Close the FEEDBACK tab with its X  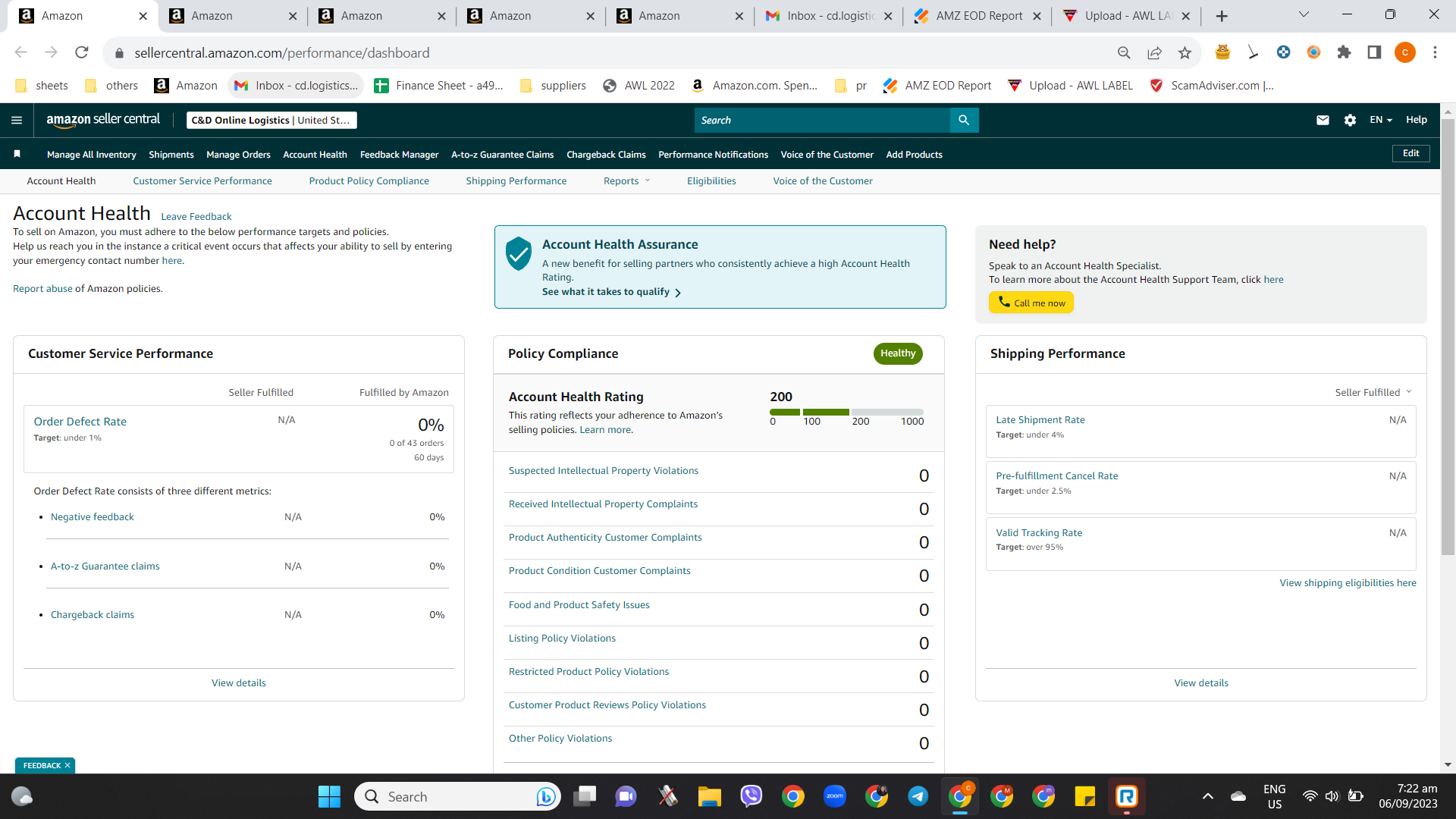click(x=67, y=765)
